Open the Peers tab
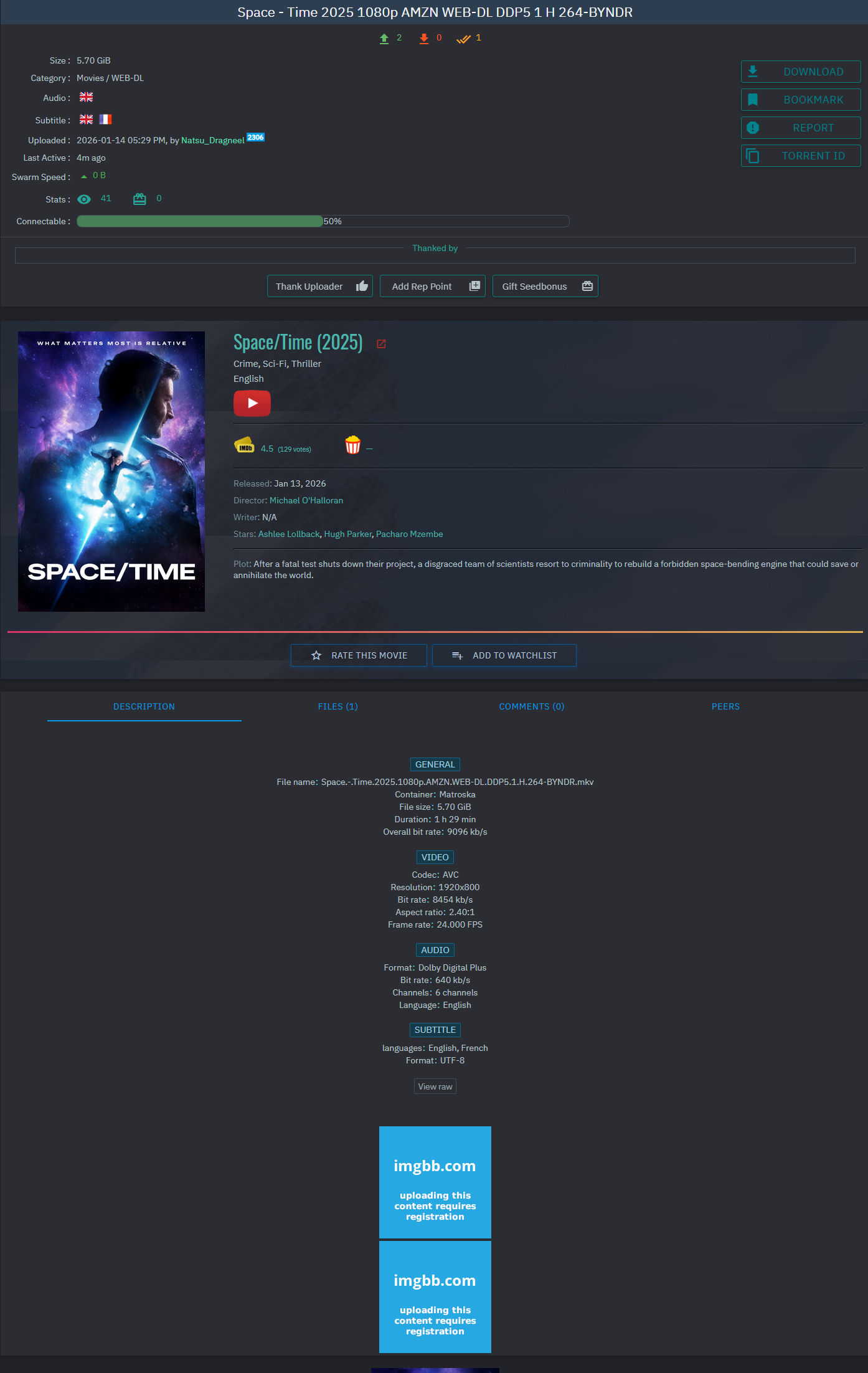This screenshot has height=1373, width=868. 726,706
